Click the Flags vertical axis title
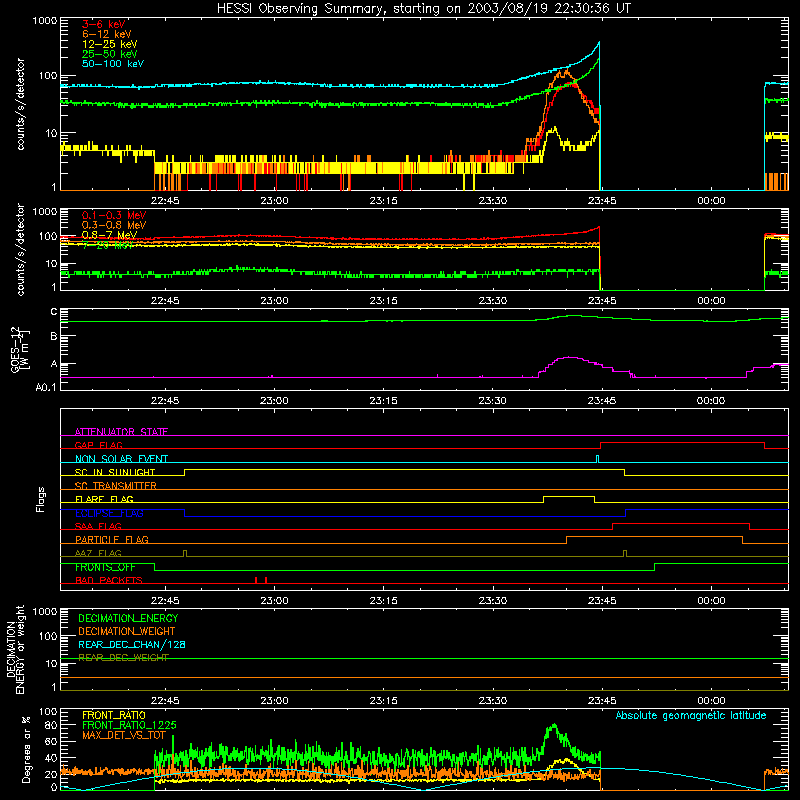The width and height of the screenshot is (800, 800). (41, 499)
